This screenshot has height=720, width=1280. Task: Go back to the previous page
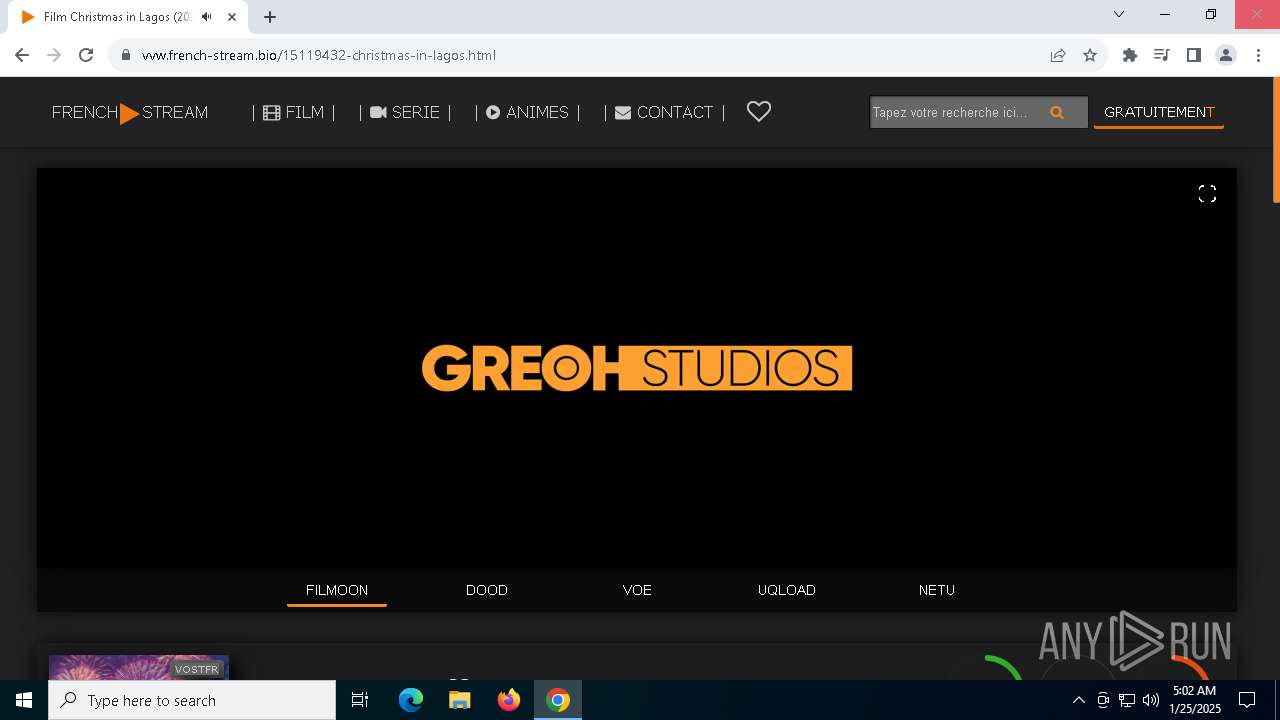coord(22,55)
